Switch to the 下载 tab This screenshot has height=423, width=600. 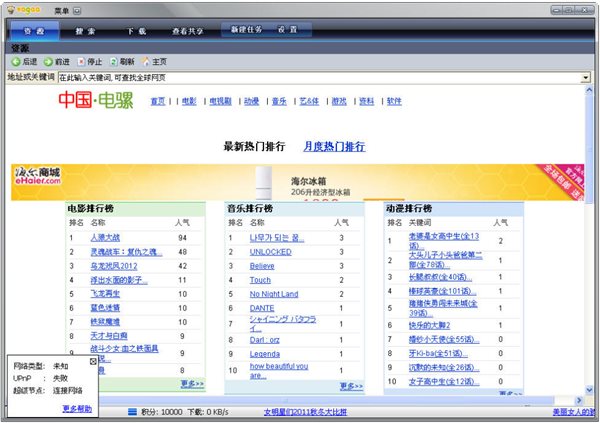[136, 31]
